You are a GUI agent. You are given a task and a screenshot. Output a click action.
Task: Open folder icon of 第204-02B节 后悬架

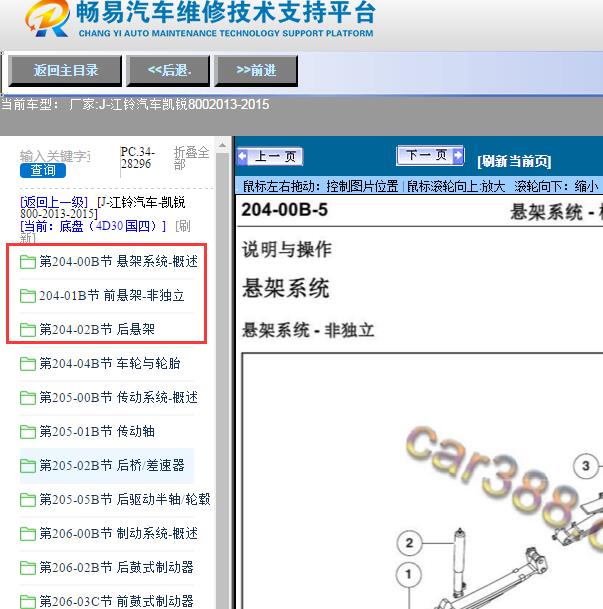click(28, 330)
